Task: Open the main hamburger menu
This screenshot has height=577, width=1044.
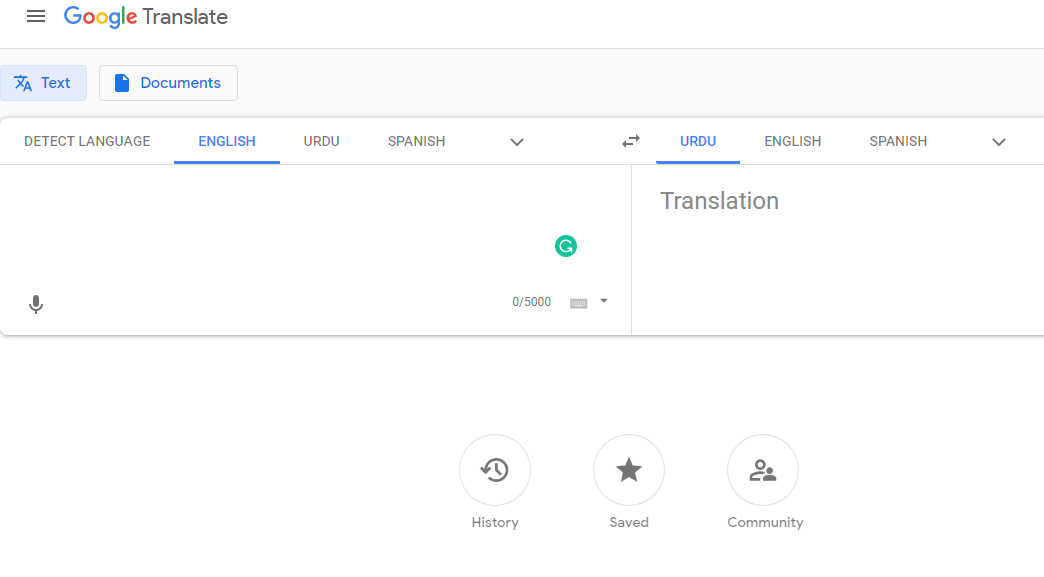Action: [36, 17]
